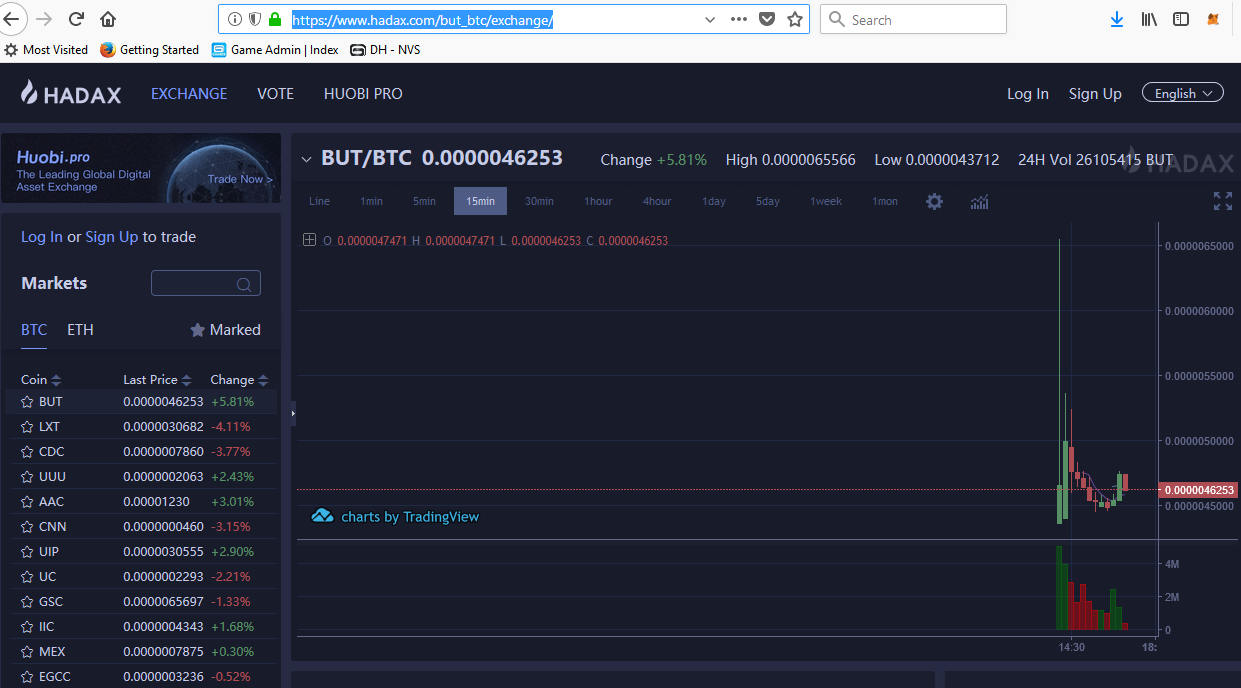Collapse the markets side panel handle
The height and width of the screenshot is (688, 1241).
tap(293, 413)
